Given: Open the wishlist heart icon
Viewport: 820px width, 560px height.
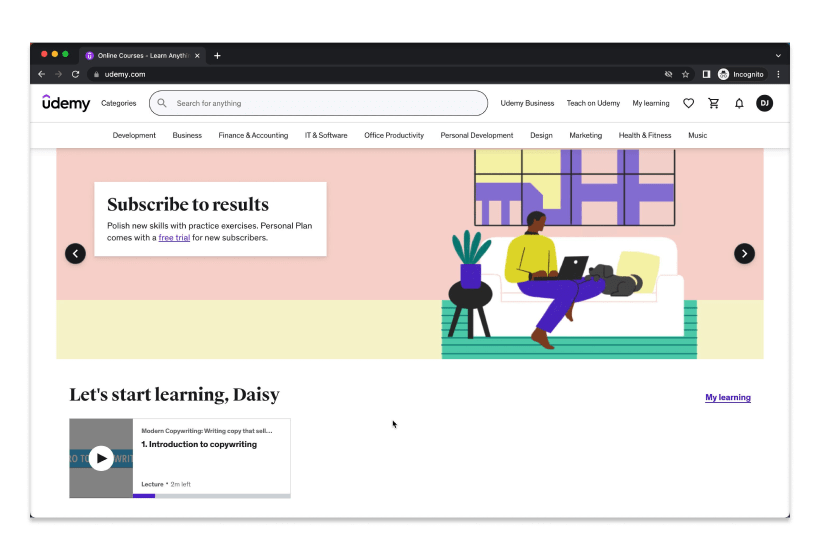Looking at the screenshot, I should tap(688, 103).
